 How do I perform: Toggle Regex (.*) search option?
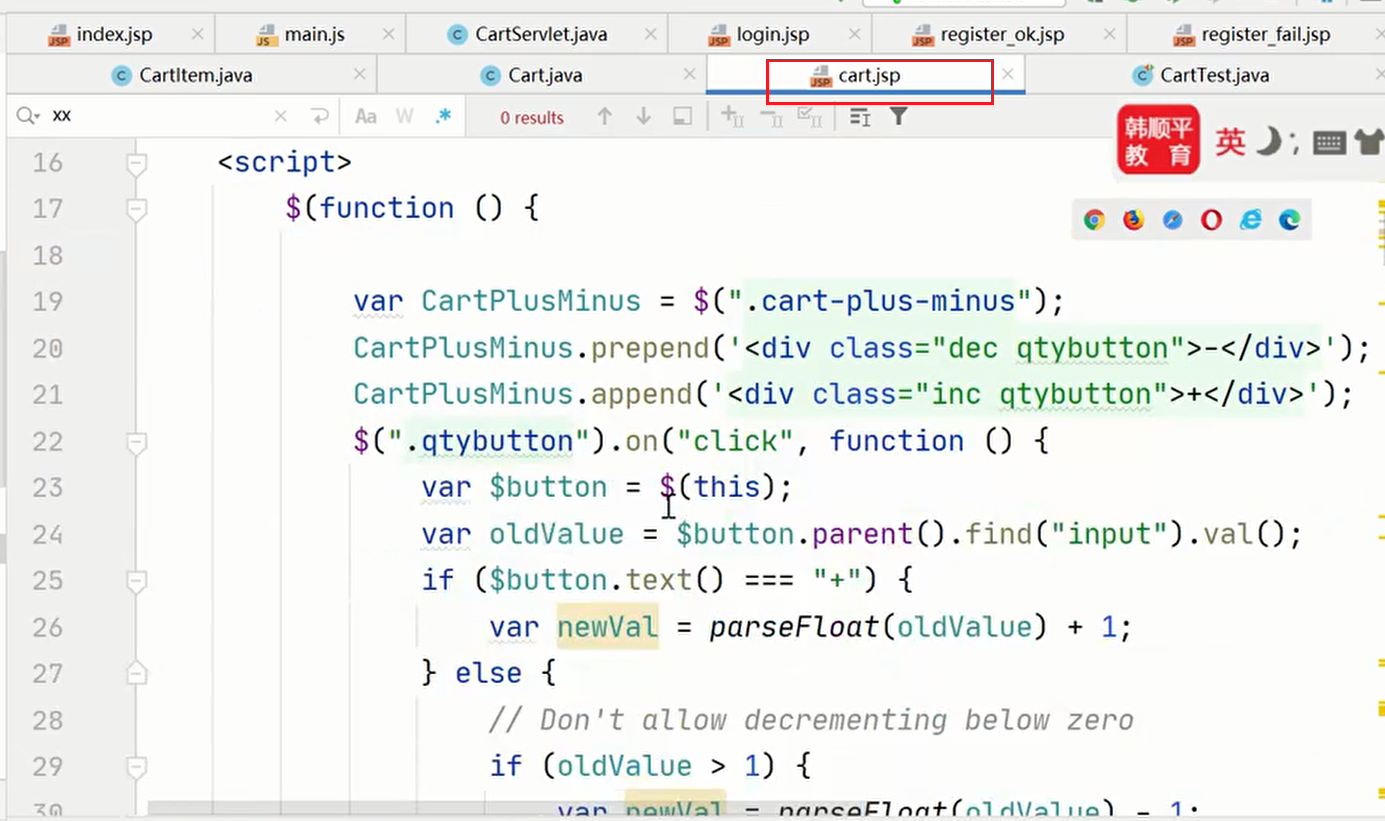(443, 116)
